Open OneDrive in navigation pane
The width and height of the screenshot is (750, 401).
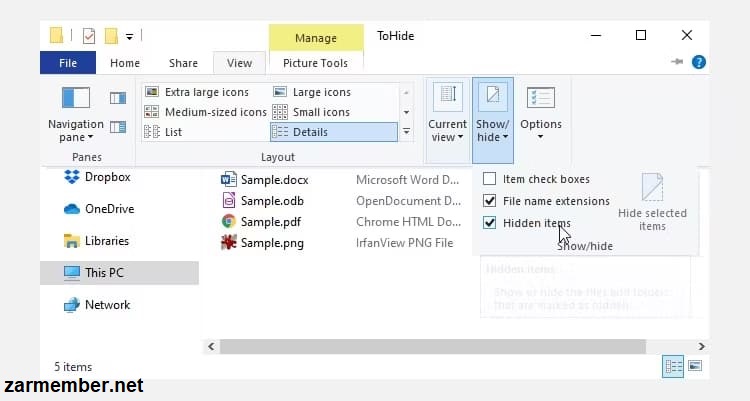click(x=99, y=209)
